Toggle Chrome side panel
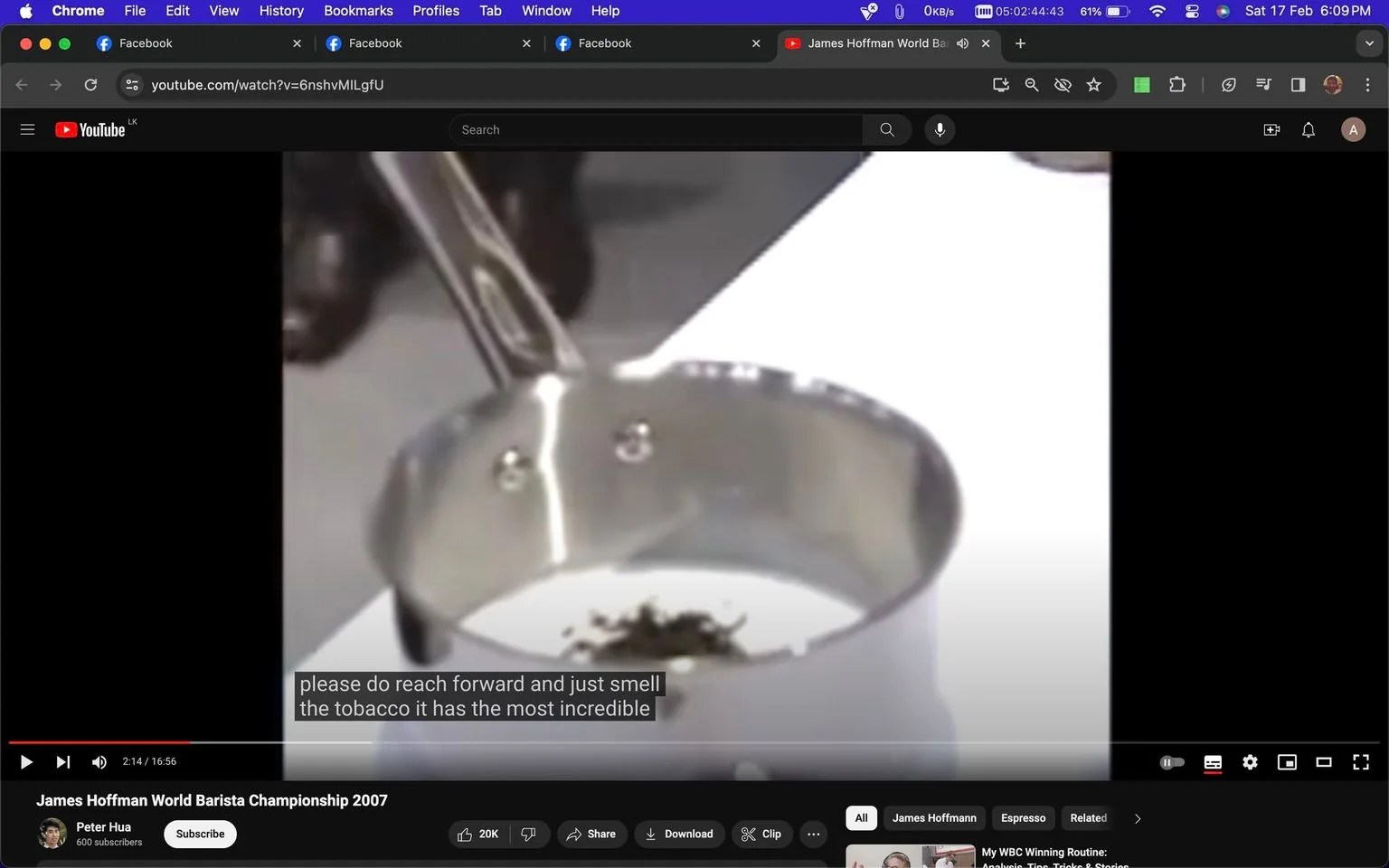1389x868 pixels. [1298, 84]
